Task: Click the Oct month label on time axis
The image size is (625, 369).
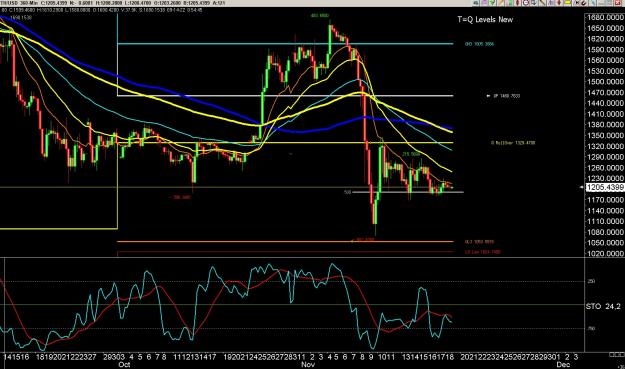Action: tap(124, 364)
